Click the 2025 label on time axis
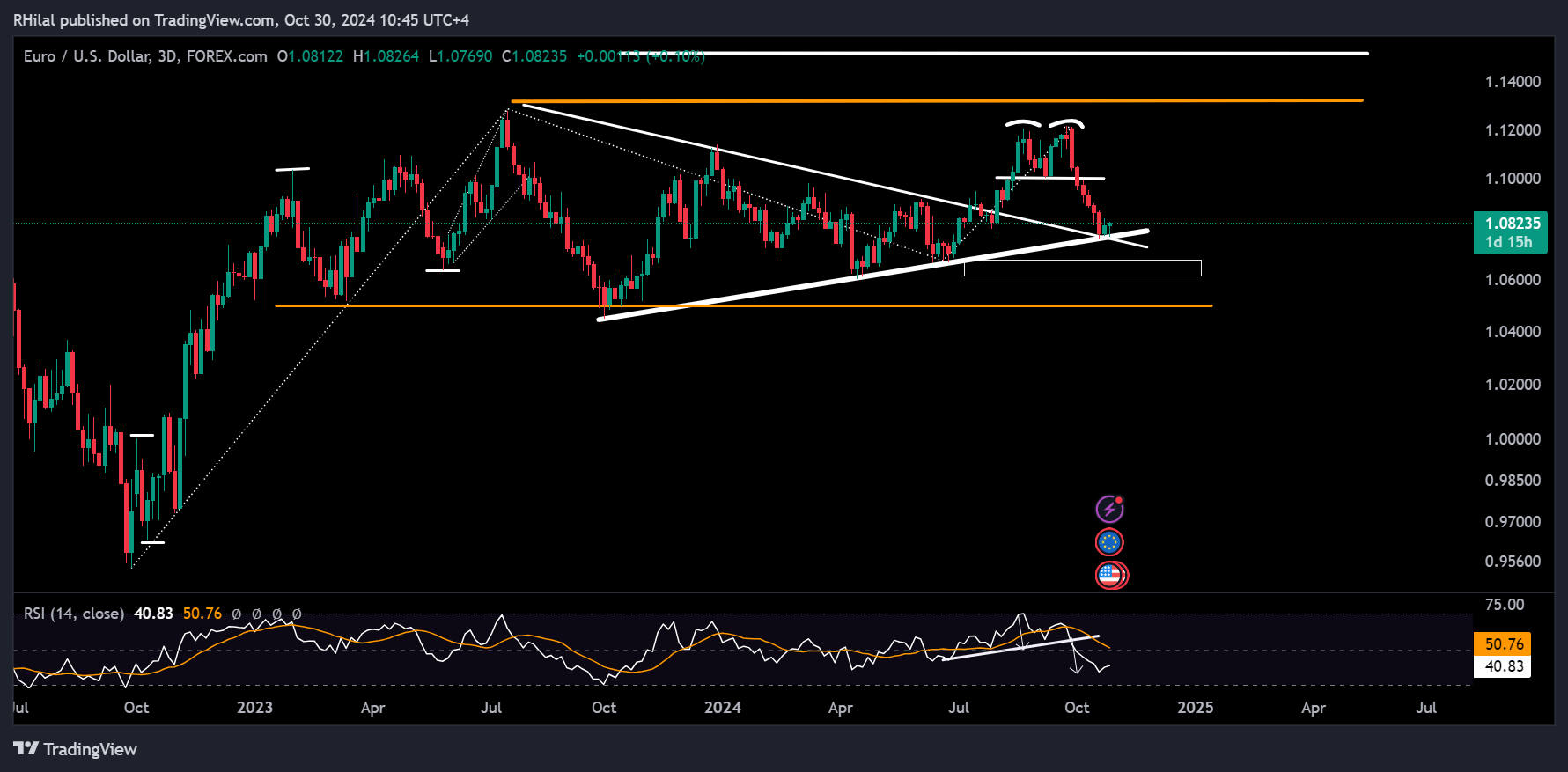This screenshot has width=1568, height=772. point(1196,708)
